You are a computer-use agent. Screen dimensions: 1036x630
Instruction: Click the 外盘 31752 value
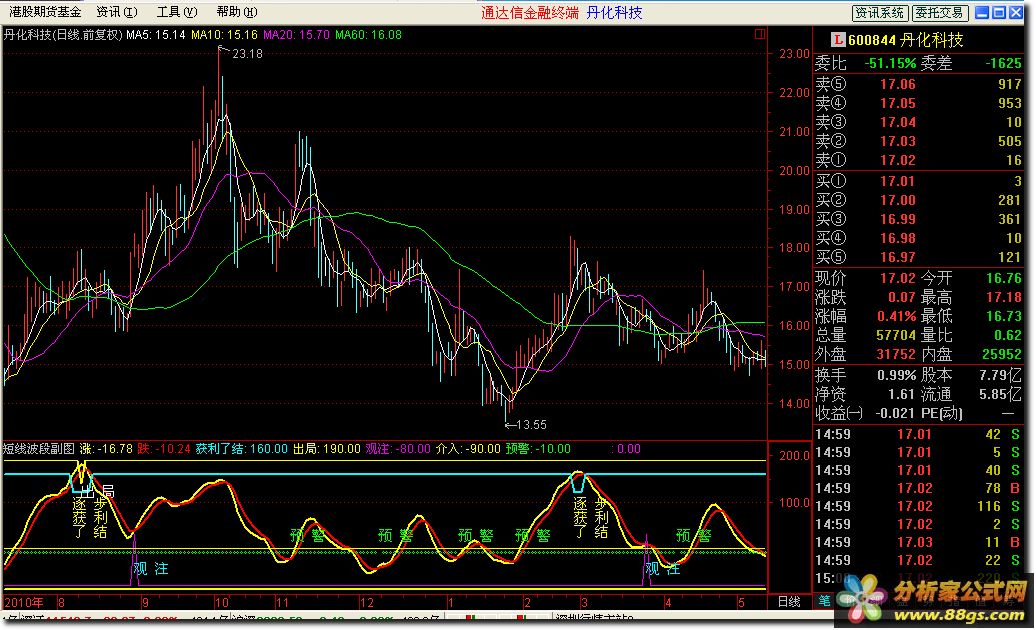point(896,355)
